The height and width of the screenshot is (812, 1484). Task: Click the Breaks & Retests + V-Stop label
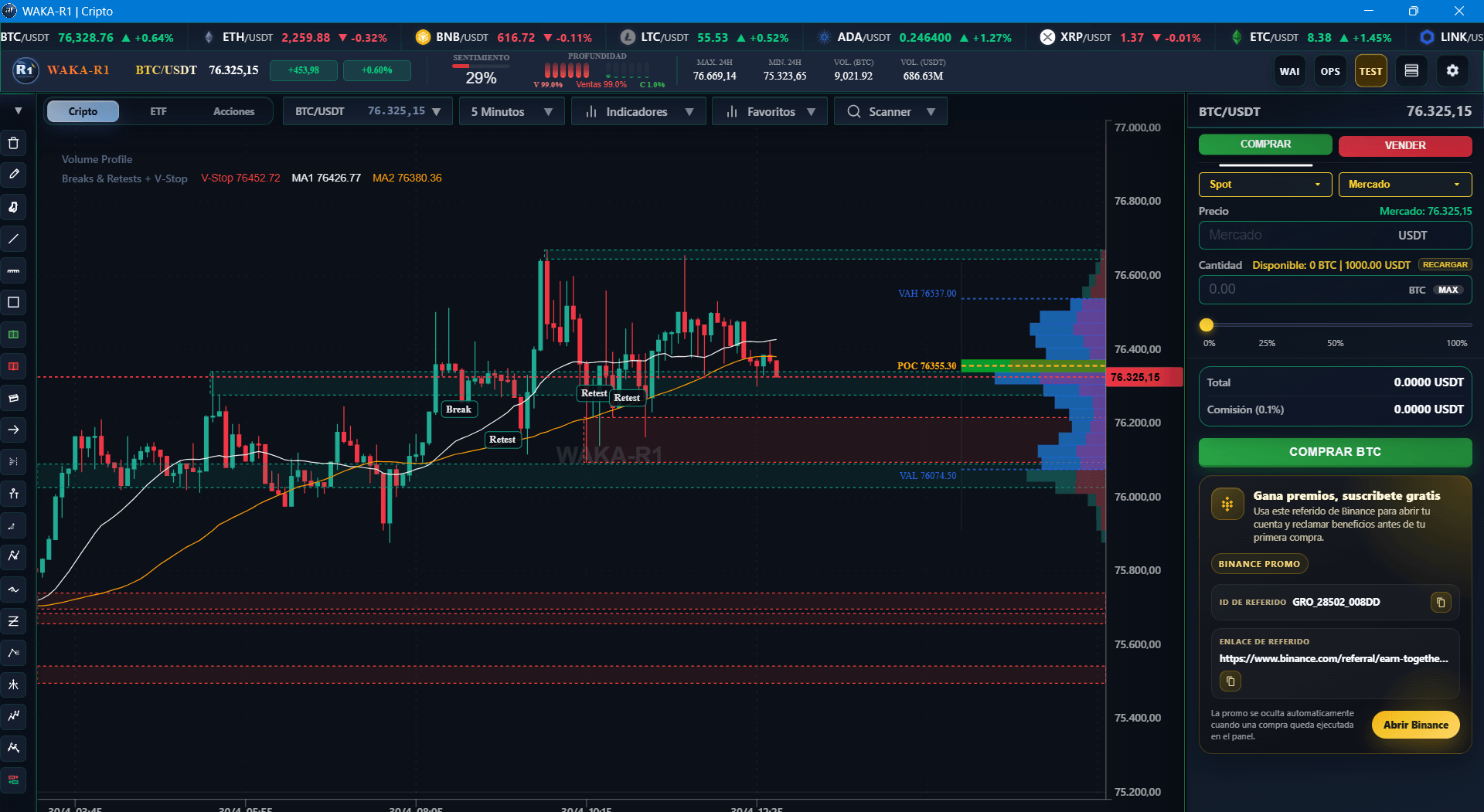(124, 178)
